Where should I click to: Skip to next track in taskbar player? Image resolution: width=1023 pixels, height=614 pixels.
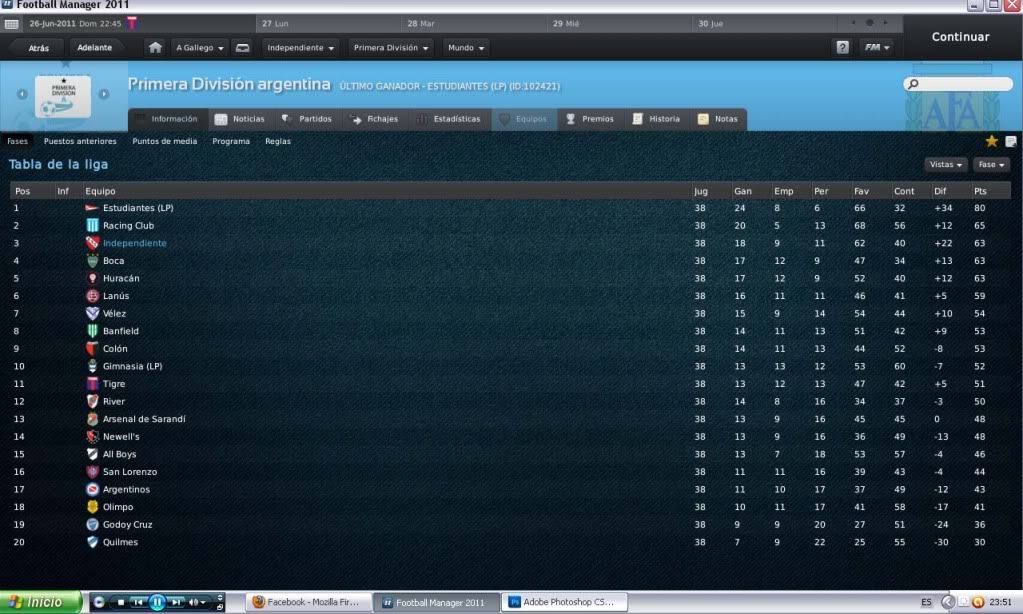pos(176,602)
